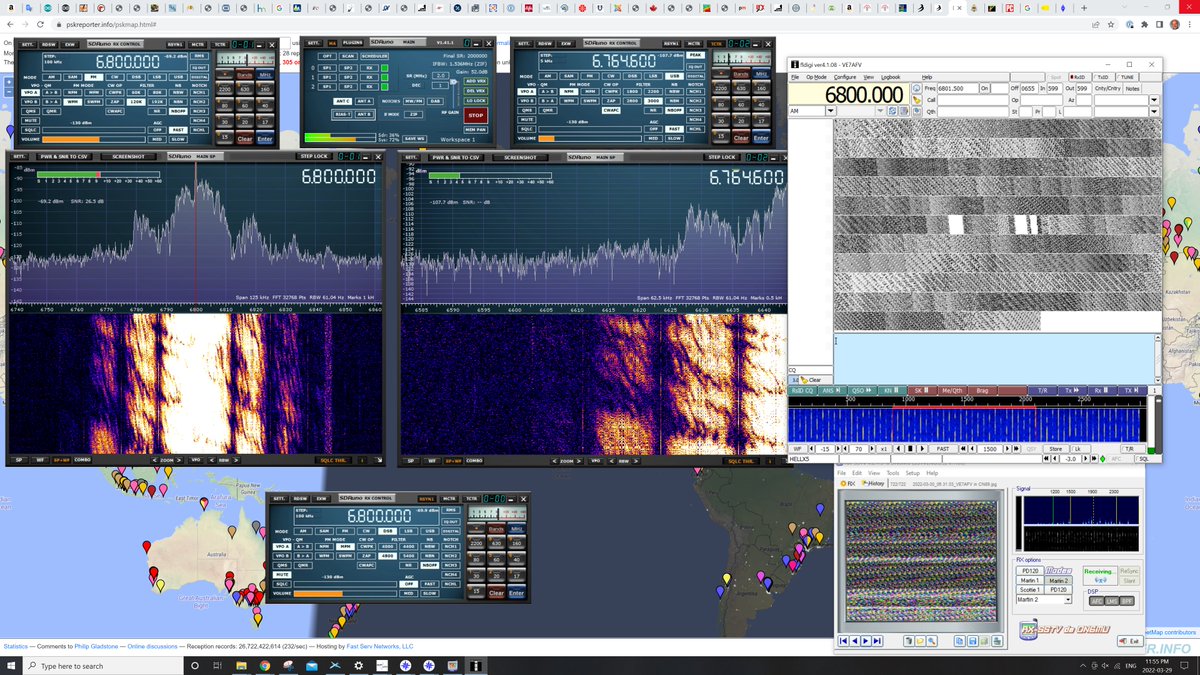Save image with RX-SSTV floppy icon
Viewport: 1200px width, 675px height.
coord(973,641)
